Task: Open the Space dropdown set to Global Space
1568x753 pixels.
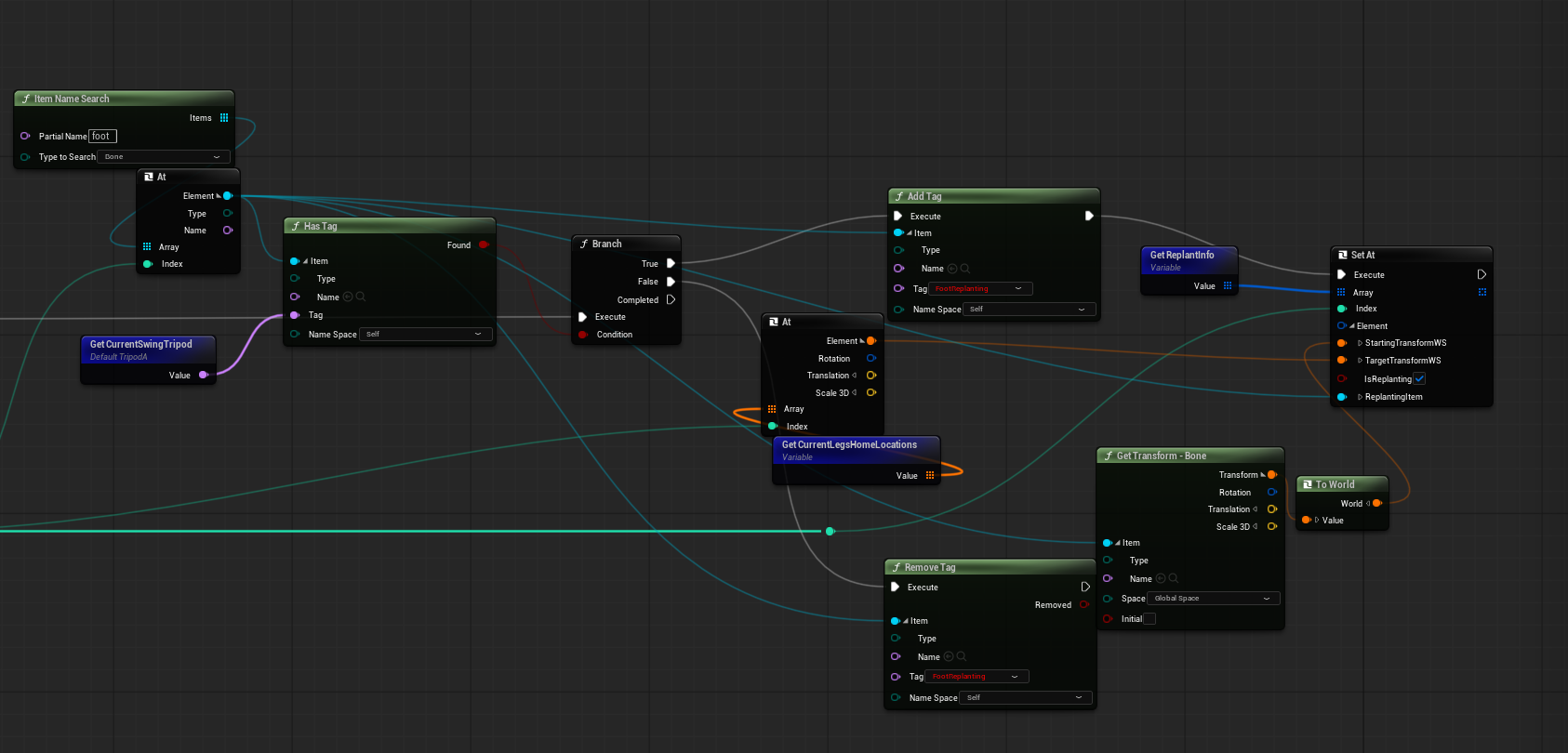Action: pyautogui.click(x=1214, y=599)
